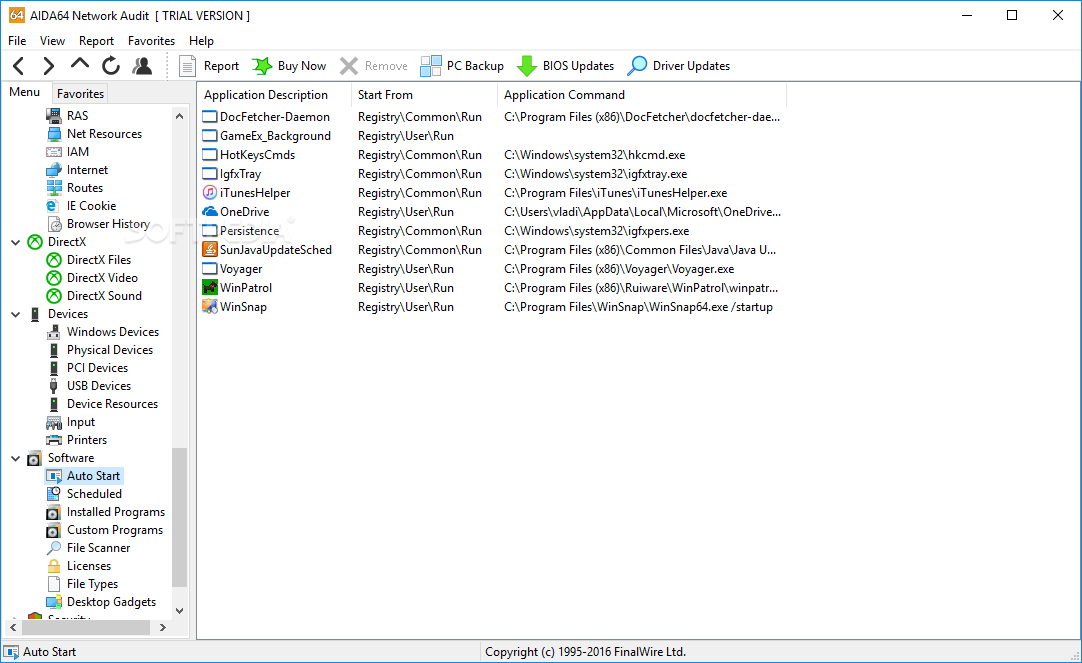Viewport: 1082px width, 663px height.
Task: Refresh the current page
Action: 110,66
